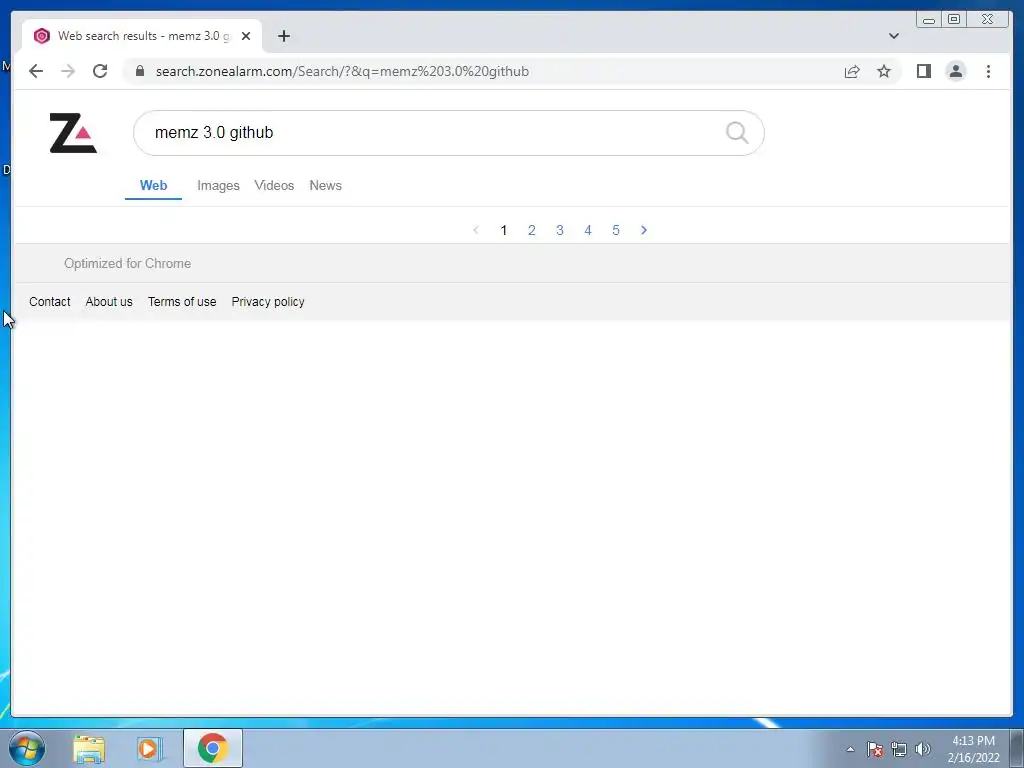Open the Chrome profile avatar
This screenshot has height=768, width=1024.
[955, 71]
